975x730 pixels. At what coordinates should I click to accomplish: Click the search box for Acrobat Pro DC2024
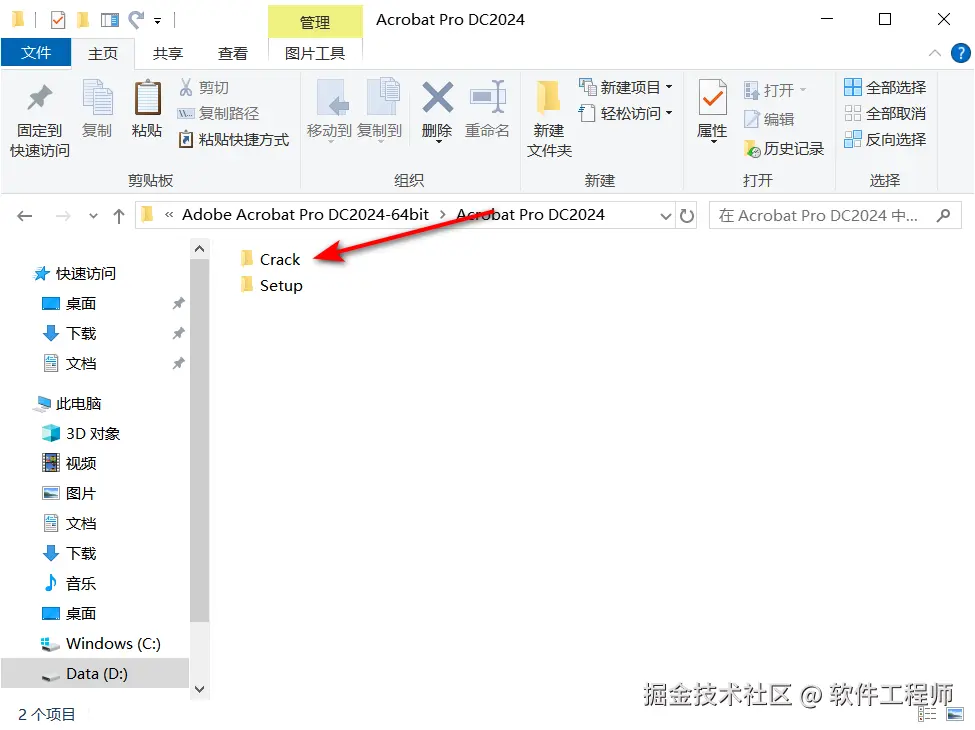835,216
